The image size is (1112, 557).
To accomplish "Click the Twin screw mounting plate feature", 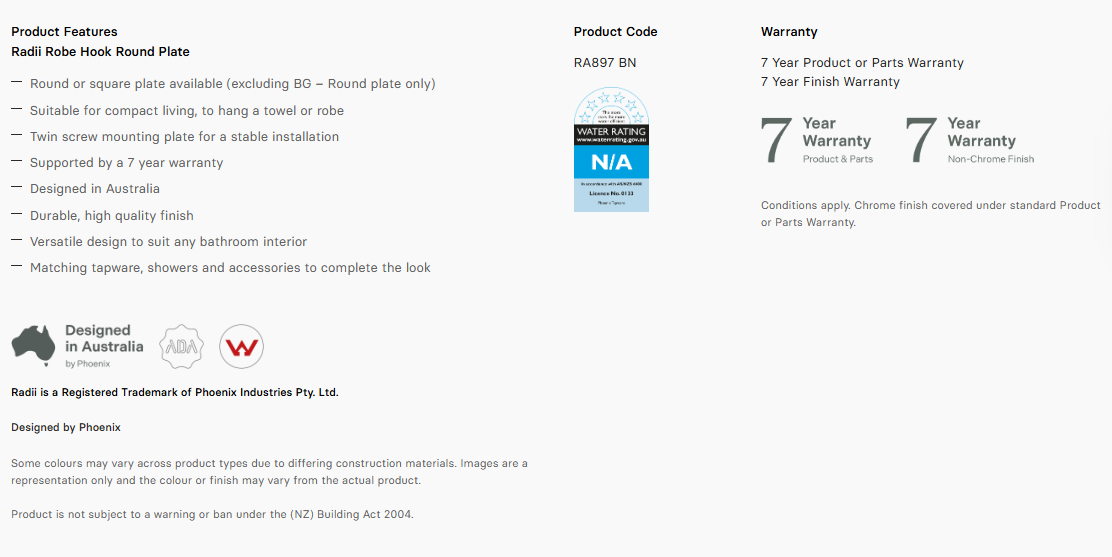I will click(184, 137).
